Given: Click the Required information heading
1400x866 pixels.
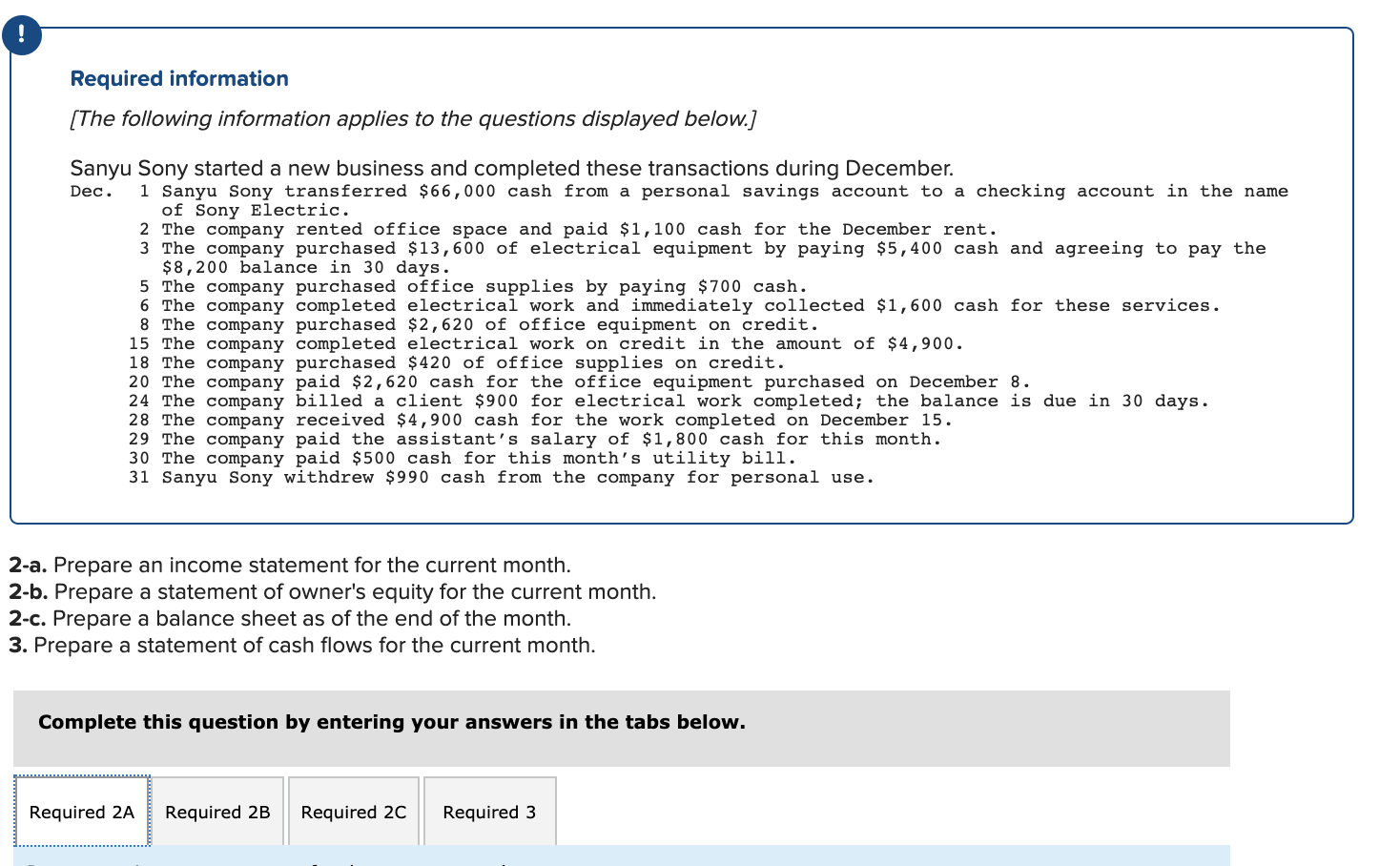Looking at the screenshot, I should [x=178, y=78].
